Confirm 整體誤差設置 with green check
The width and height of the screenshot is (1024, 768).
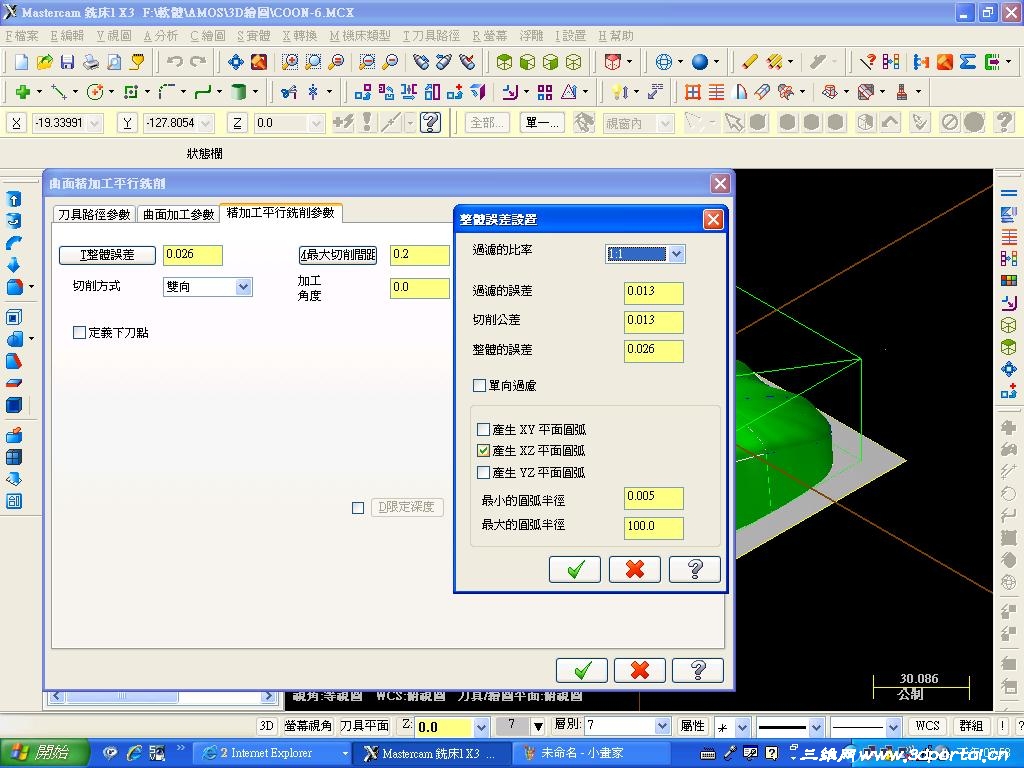point(575,569)
